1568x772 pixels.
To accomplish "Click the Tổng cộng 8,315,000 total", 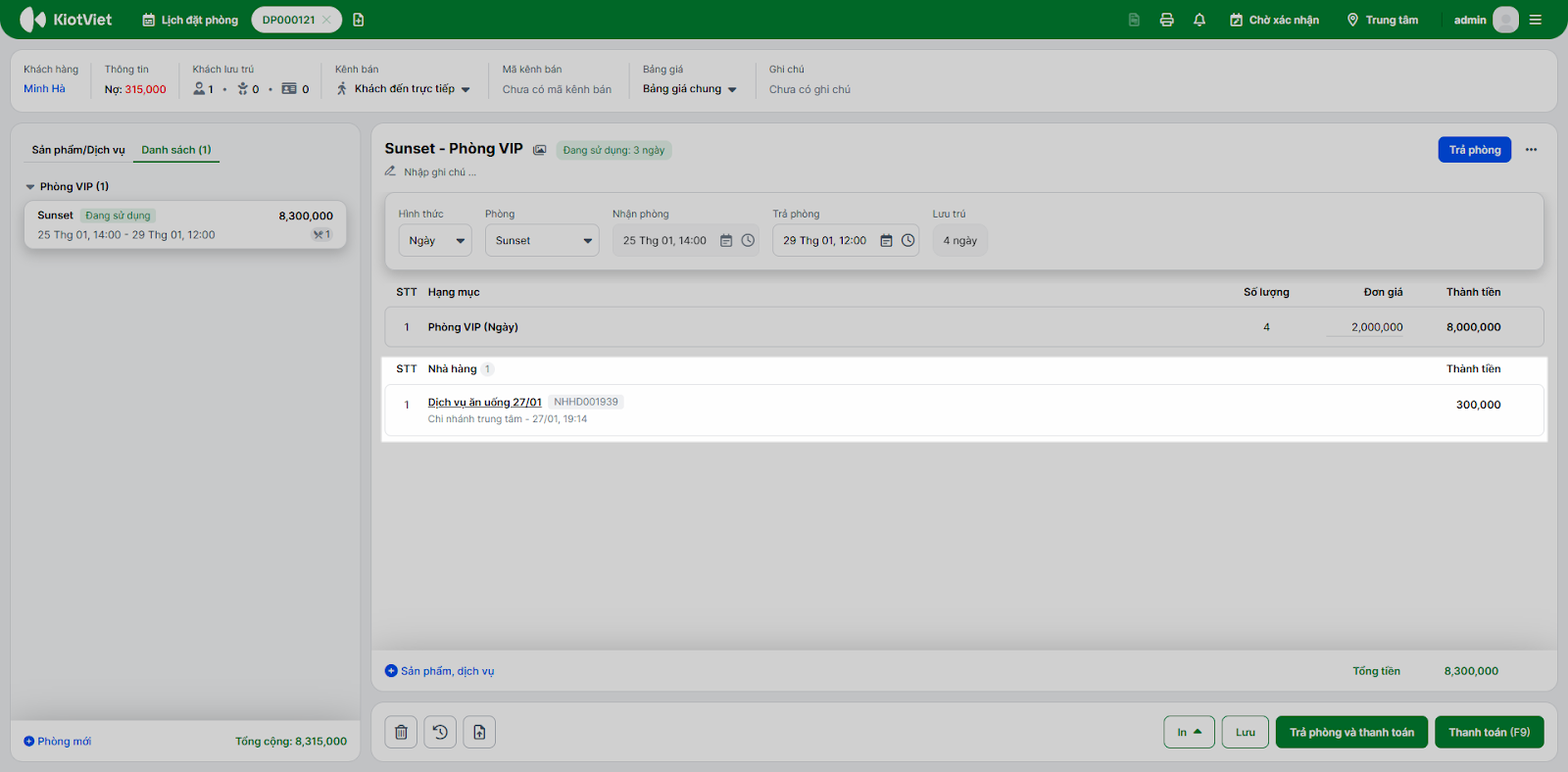I will click(x=291, y=742).
